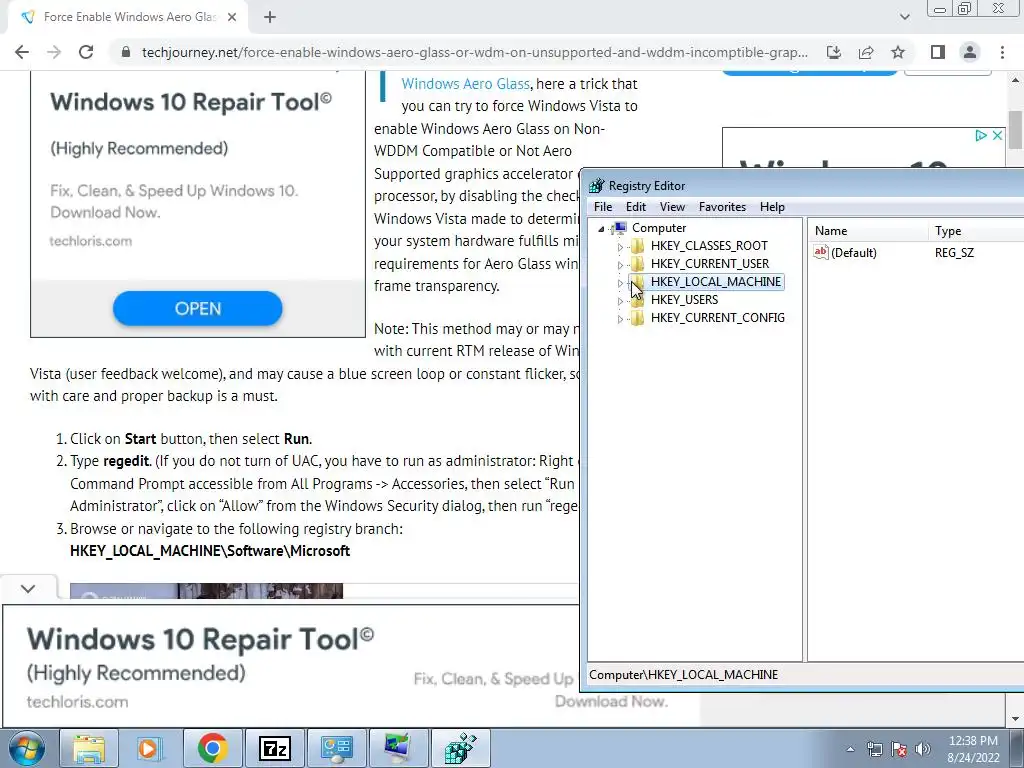This screenshot has height=768, width=1024.
Task: Go back with Chrome's back arrow
Action: 22,52
